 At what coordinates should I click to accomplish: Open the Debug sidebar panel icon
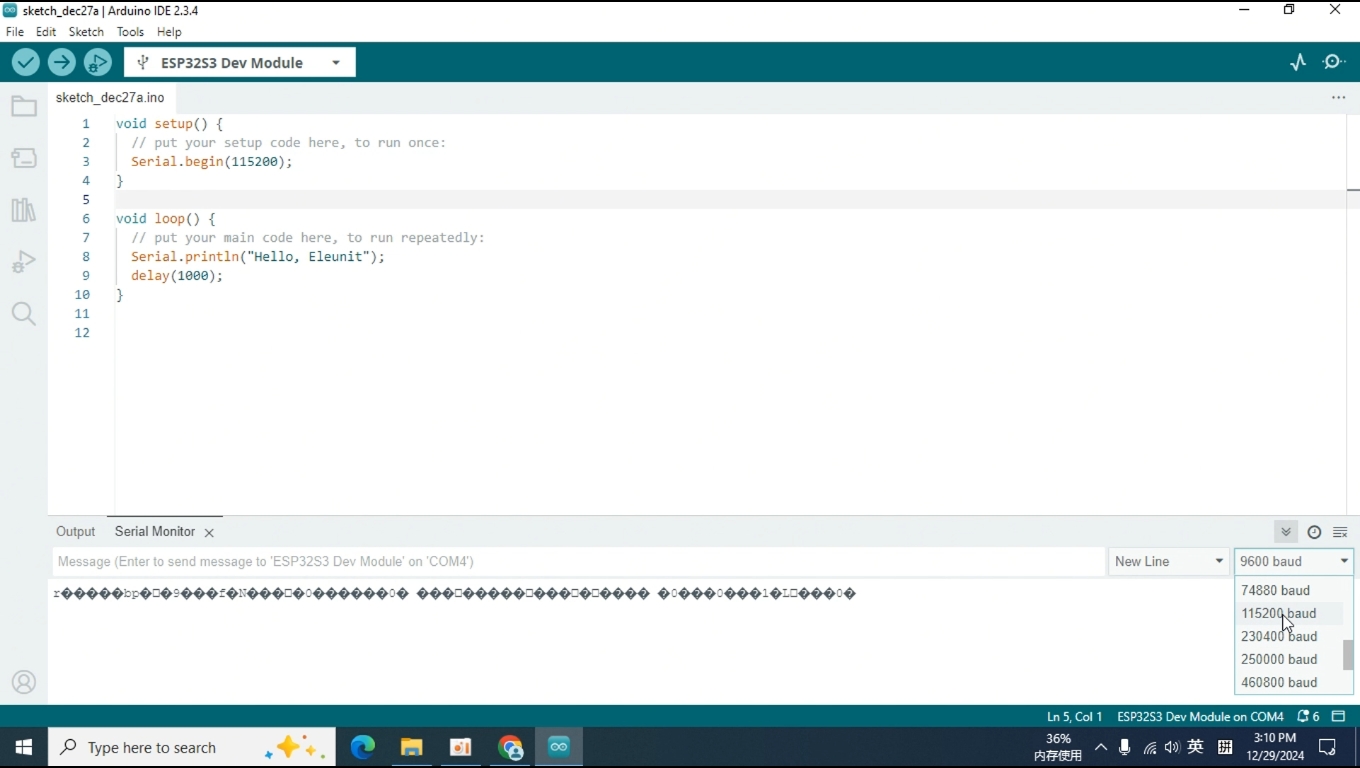point(24,262)
